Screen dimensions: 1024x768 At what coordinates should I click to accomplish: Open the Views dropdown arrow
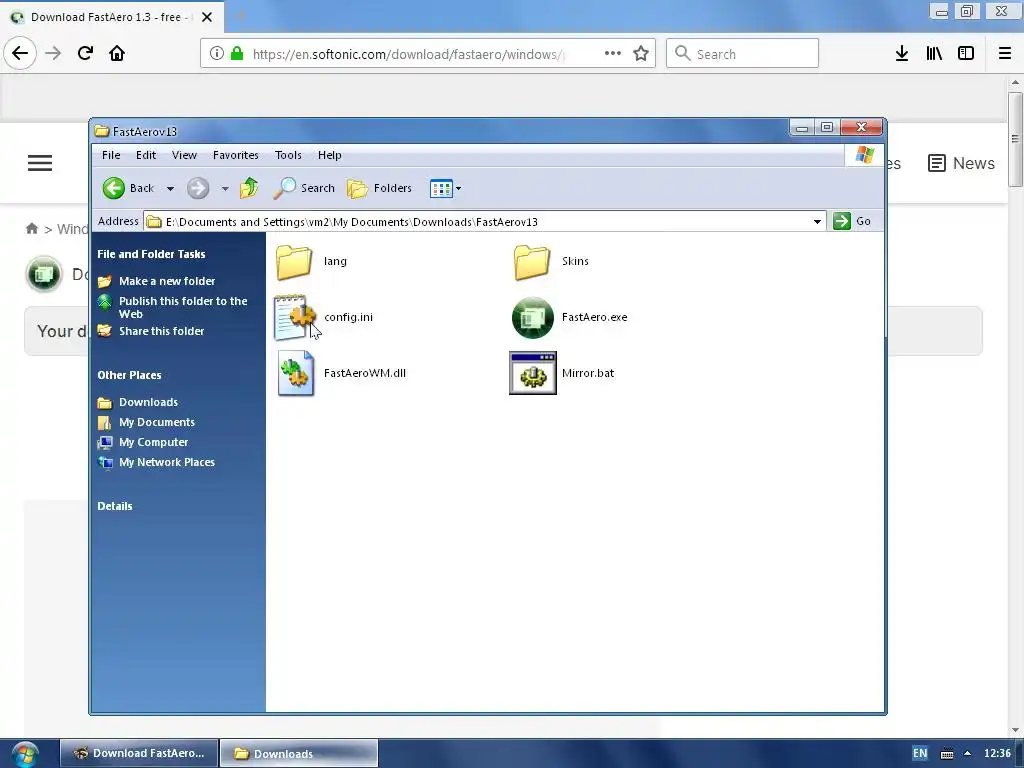point(458,189)
